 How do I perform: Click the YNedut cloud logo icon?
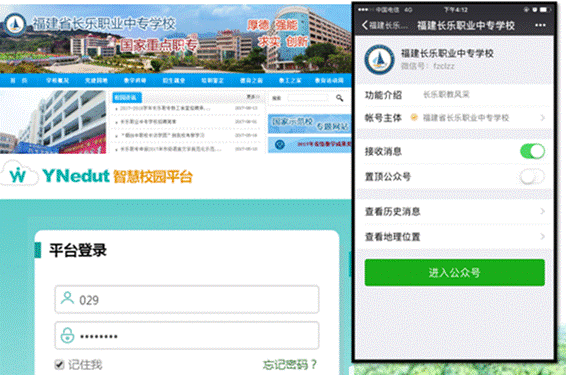tap(18, 174)
